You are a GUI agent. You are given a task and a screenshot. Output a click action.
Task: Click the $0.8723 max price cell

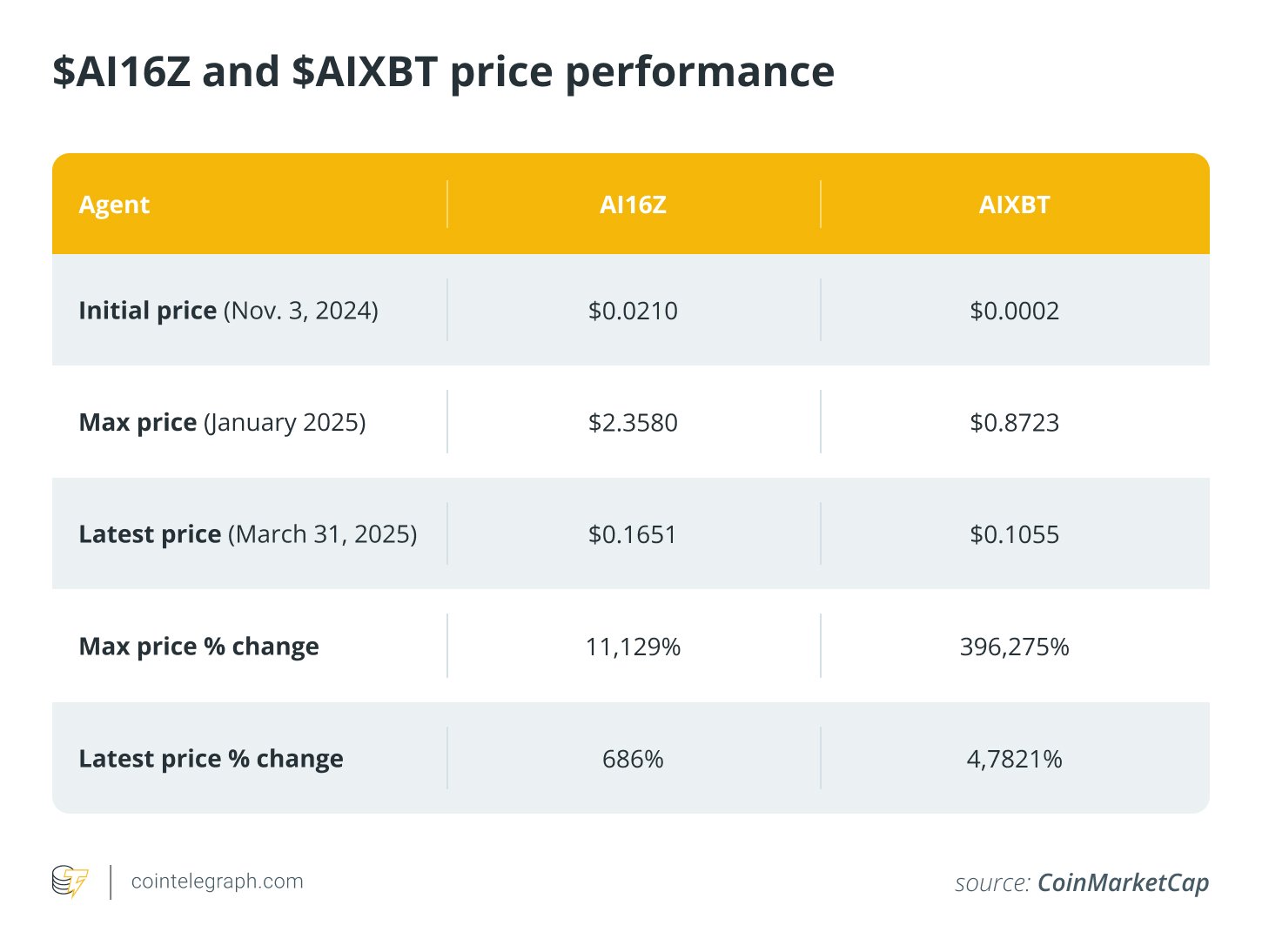[x=1014, y=423]
